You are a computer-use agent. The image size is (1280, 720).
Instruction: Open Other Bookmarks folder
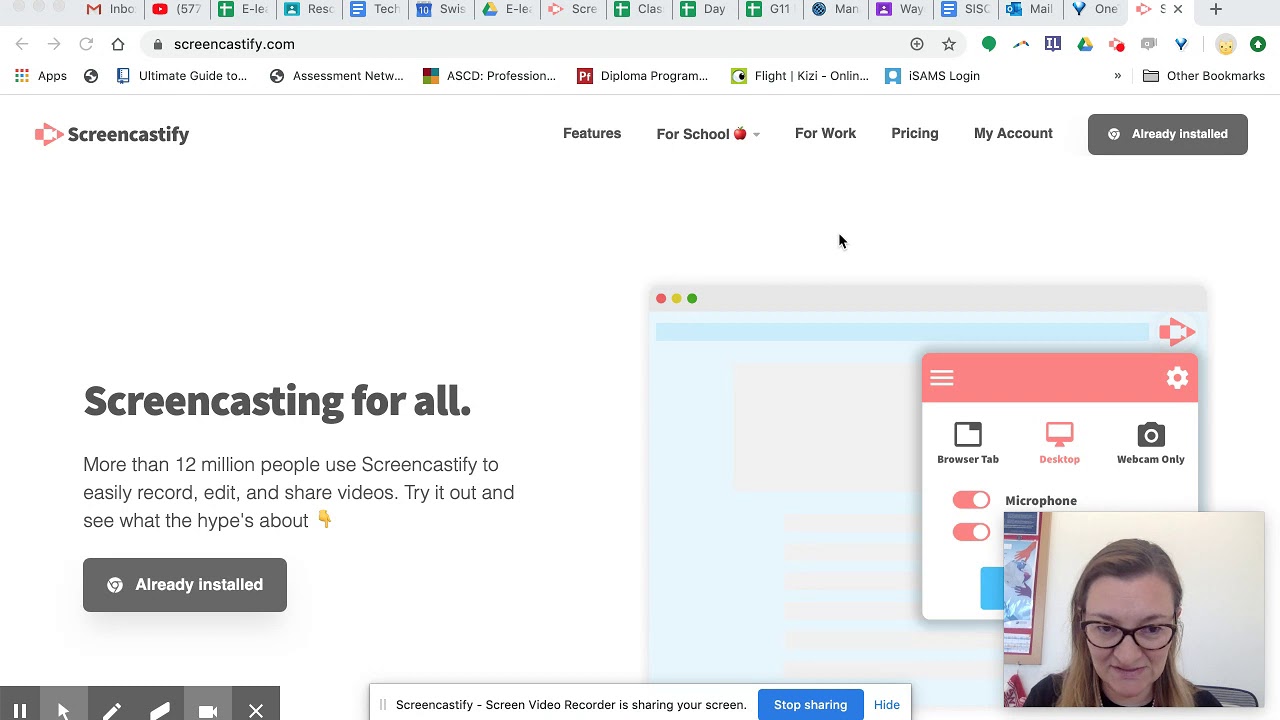coord(1204,76)
